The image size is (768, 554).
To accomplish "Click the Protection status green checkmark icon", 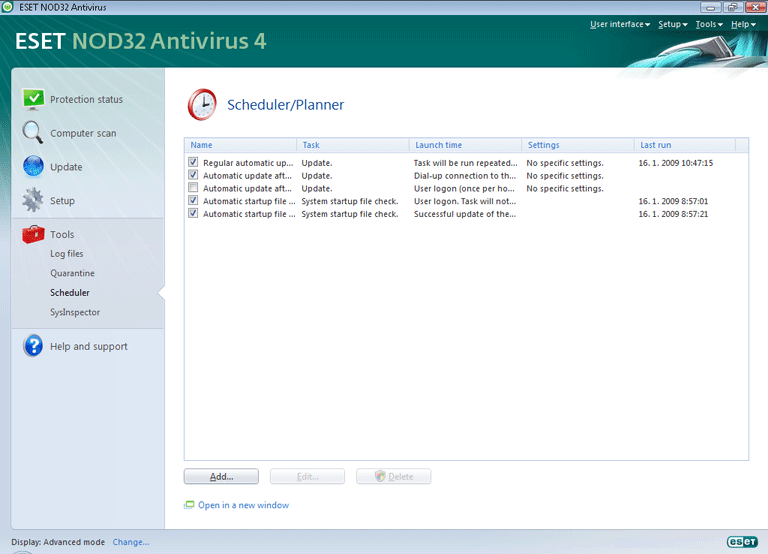I will tap(33, 99).
